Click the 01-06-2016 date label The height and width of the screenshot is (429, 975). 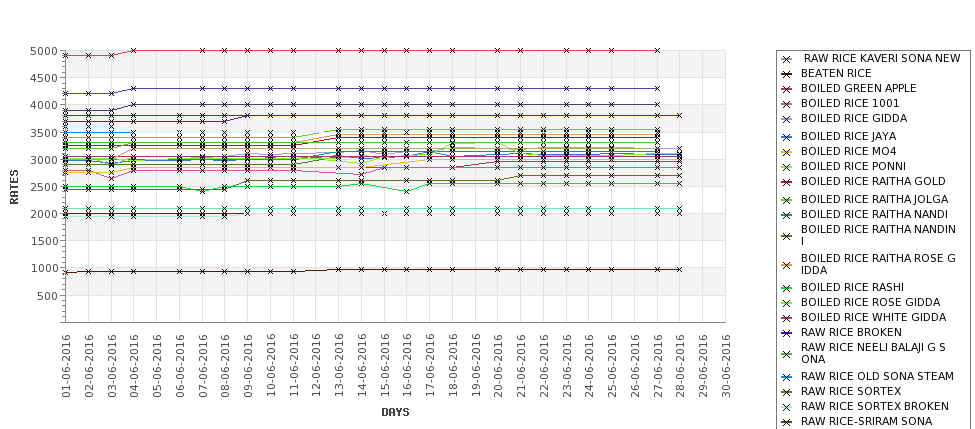(66, 366)
